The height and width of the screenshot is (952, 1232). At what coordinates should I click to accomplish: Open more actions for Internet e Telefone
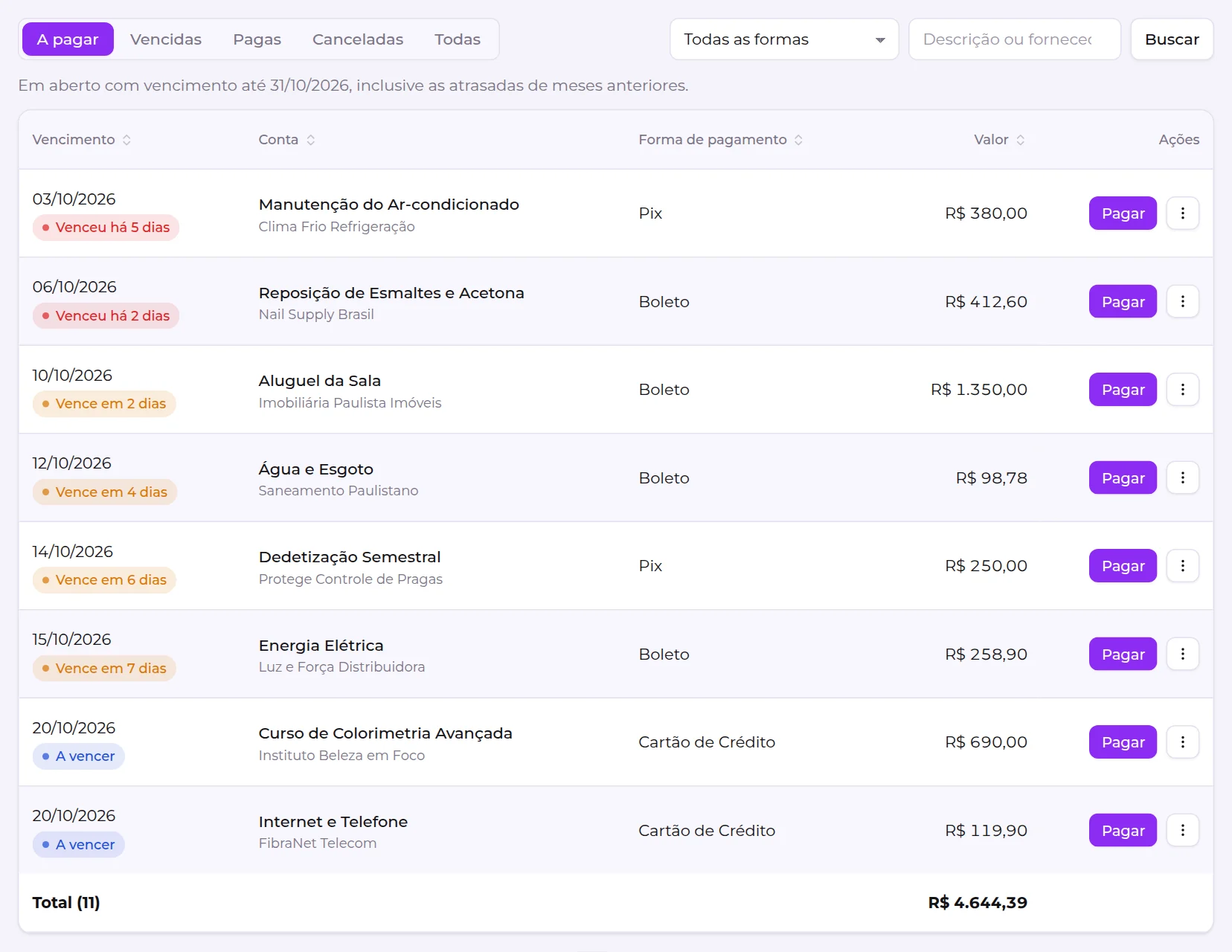[1182, 830]
